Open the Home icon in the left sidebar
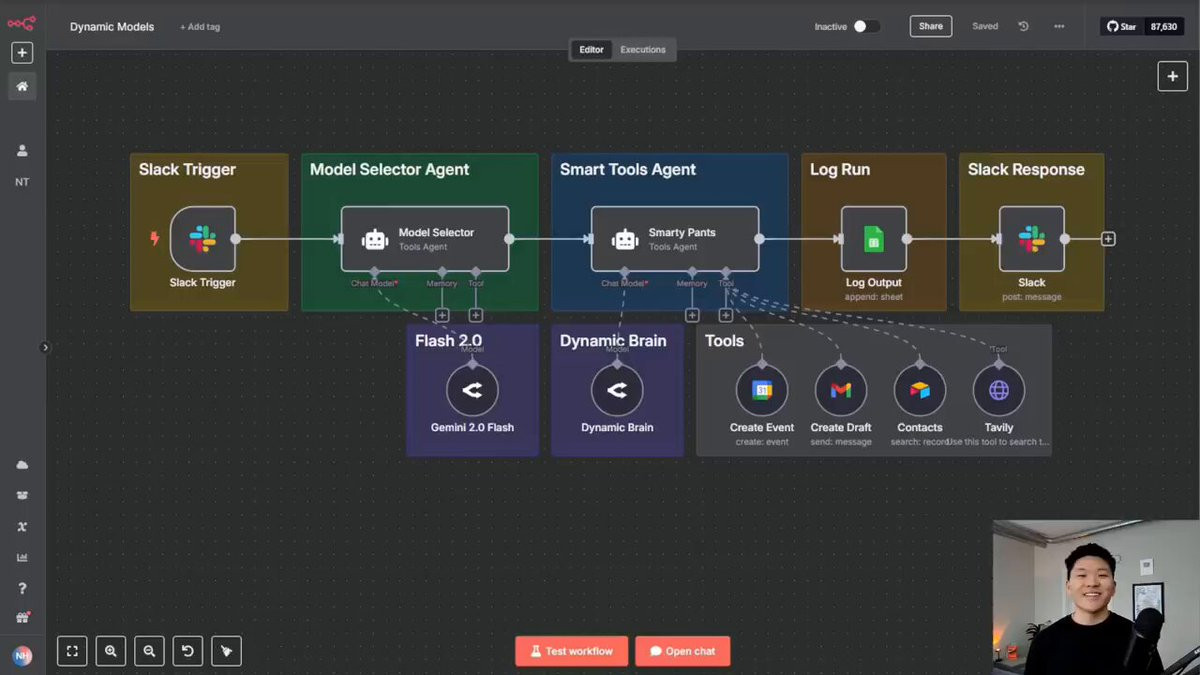The width and height of the screenshot is (1200, 675). tap(22, 87)
